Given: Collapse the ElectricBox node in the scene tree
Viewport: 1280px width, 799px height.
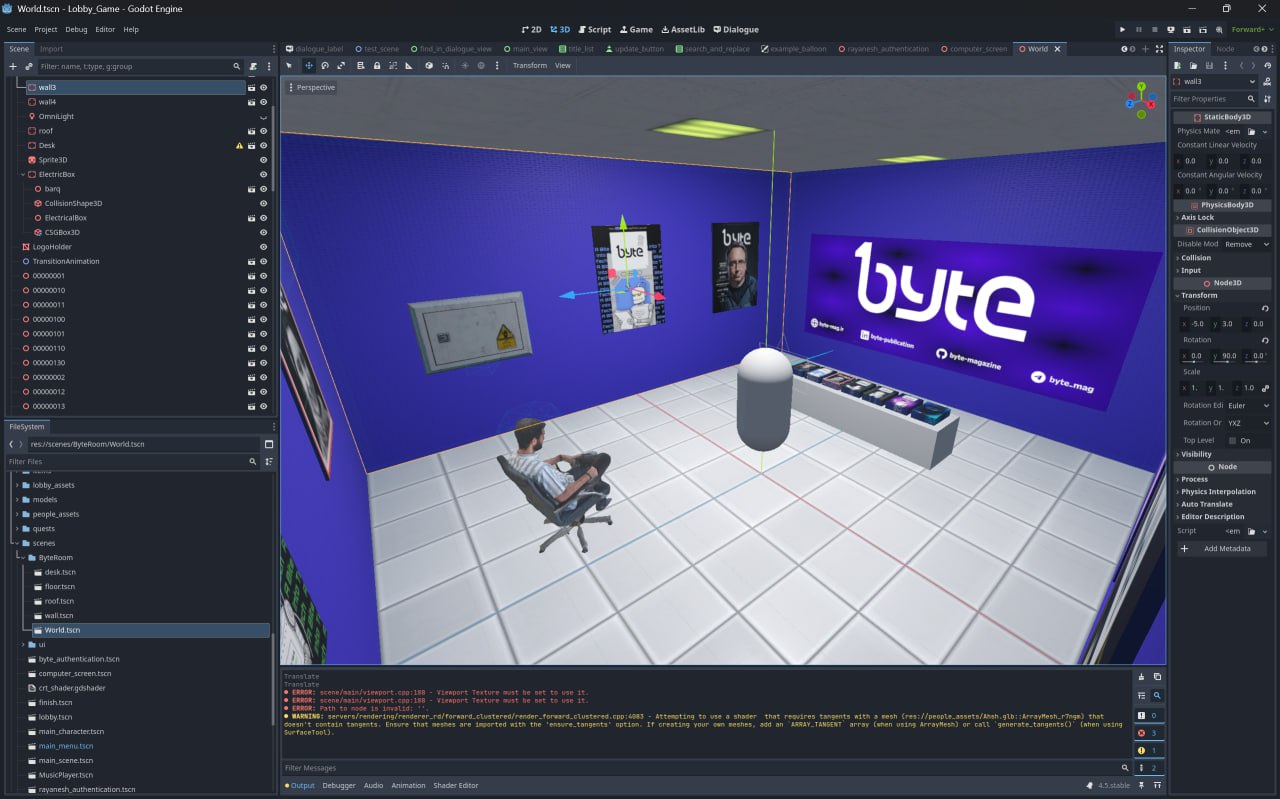Looking at the screenshot, I should [x=23, y=174].
